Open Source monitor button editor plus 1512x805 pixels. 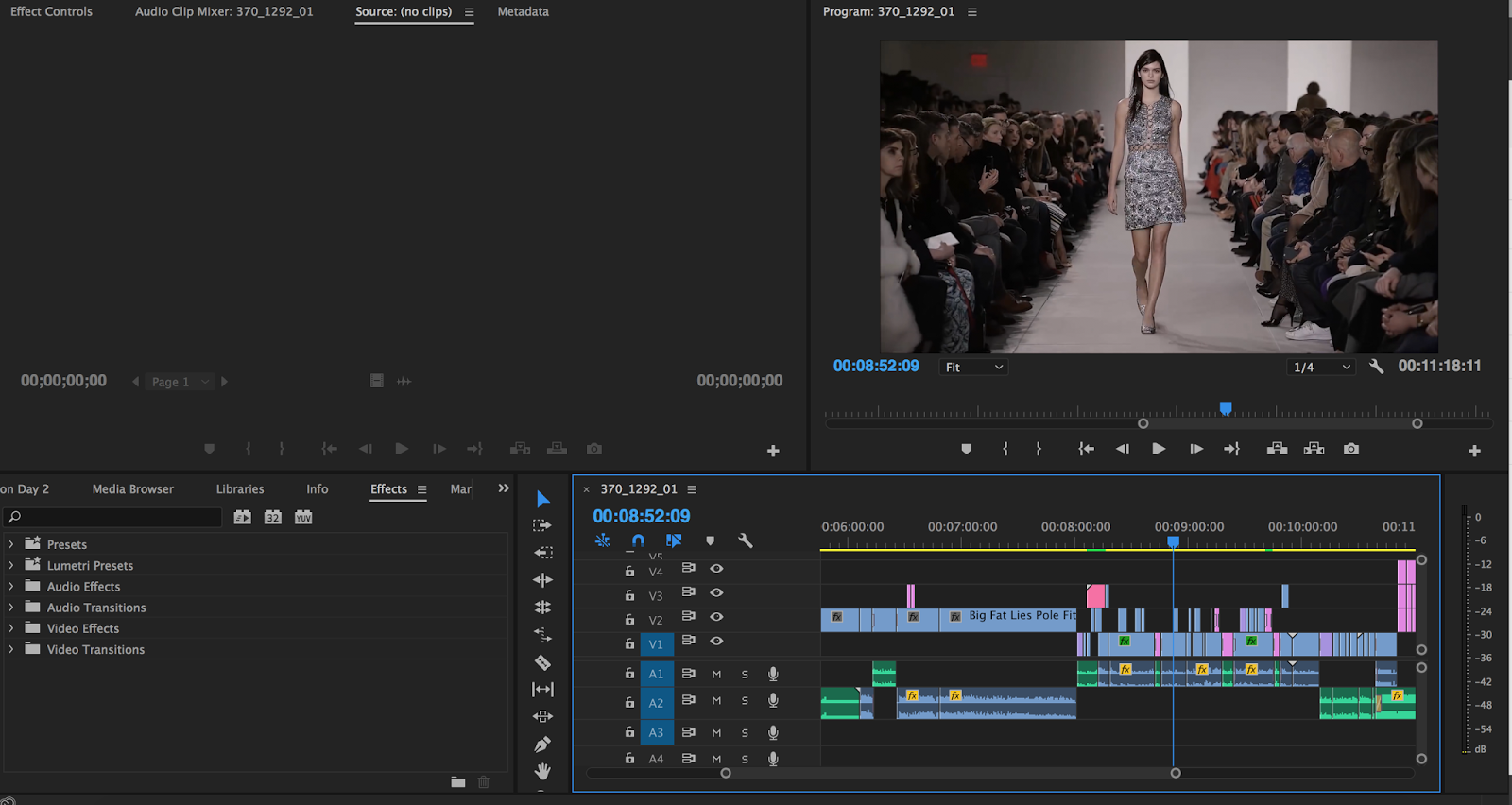(x=773, y=452)
